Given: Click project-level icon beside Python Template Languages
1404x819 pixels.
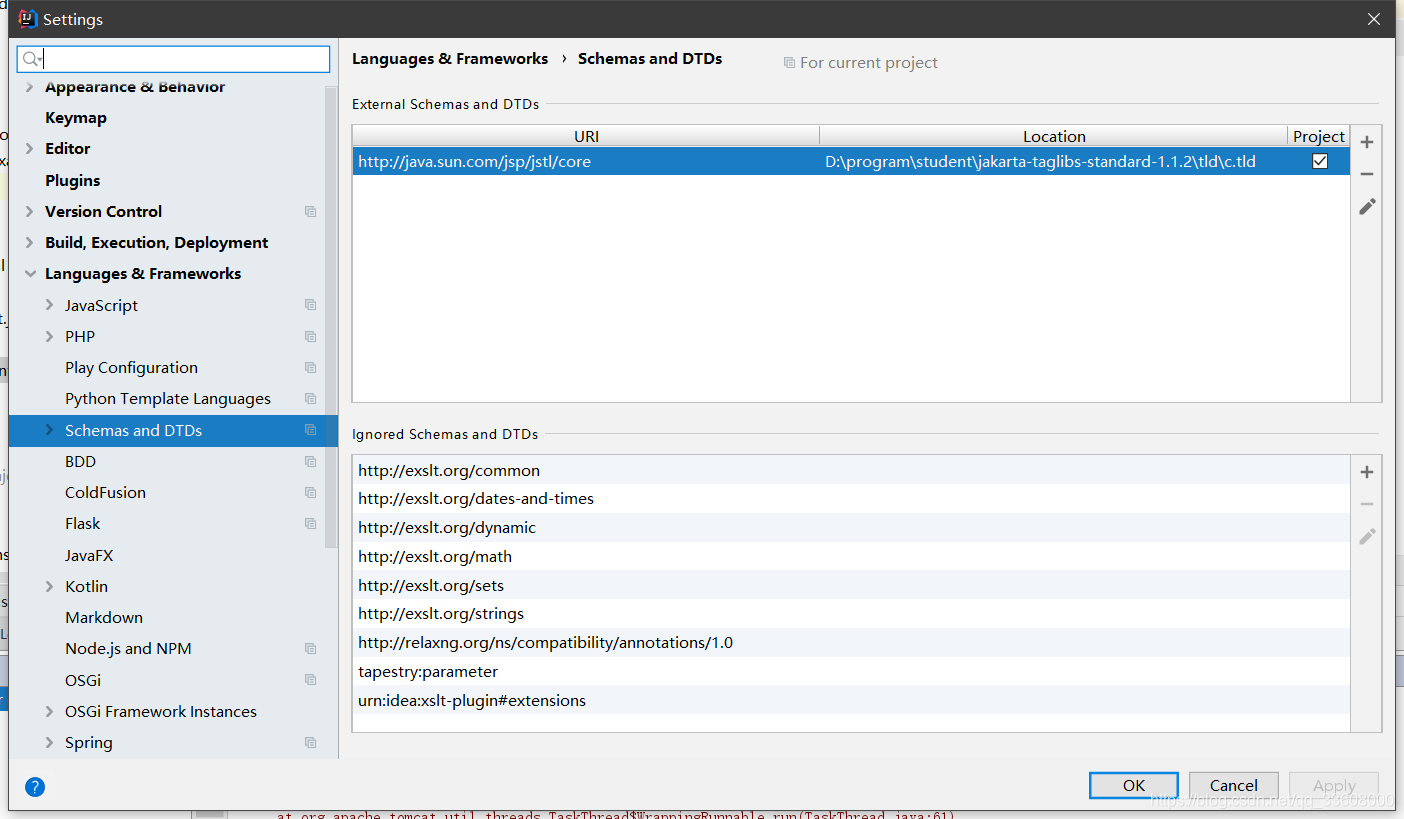Looking at the screenshot, I should [311, 399].
